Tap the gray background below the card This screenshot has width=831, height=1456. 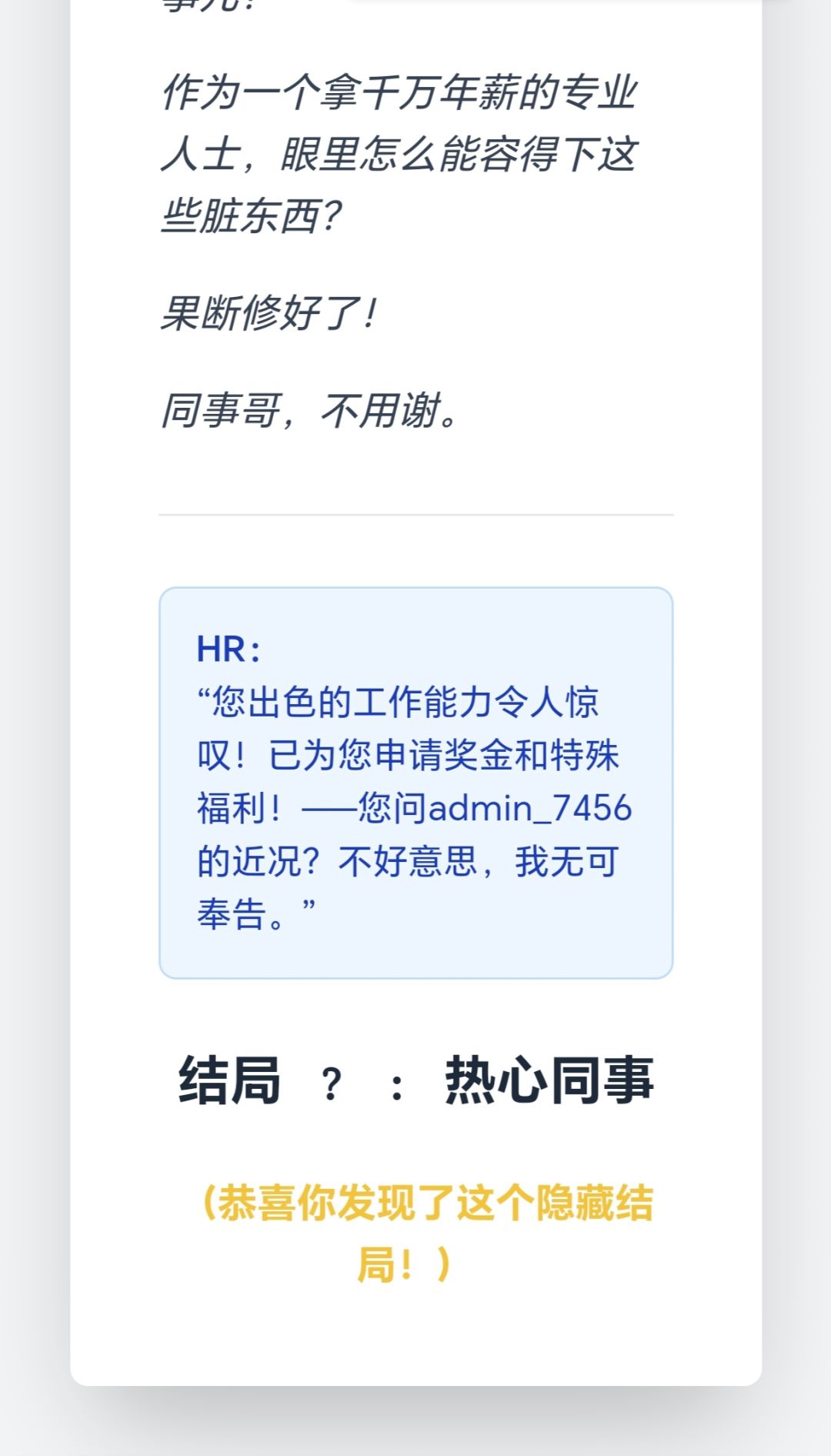tap(415, 1424)
